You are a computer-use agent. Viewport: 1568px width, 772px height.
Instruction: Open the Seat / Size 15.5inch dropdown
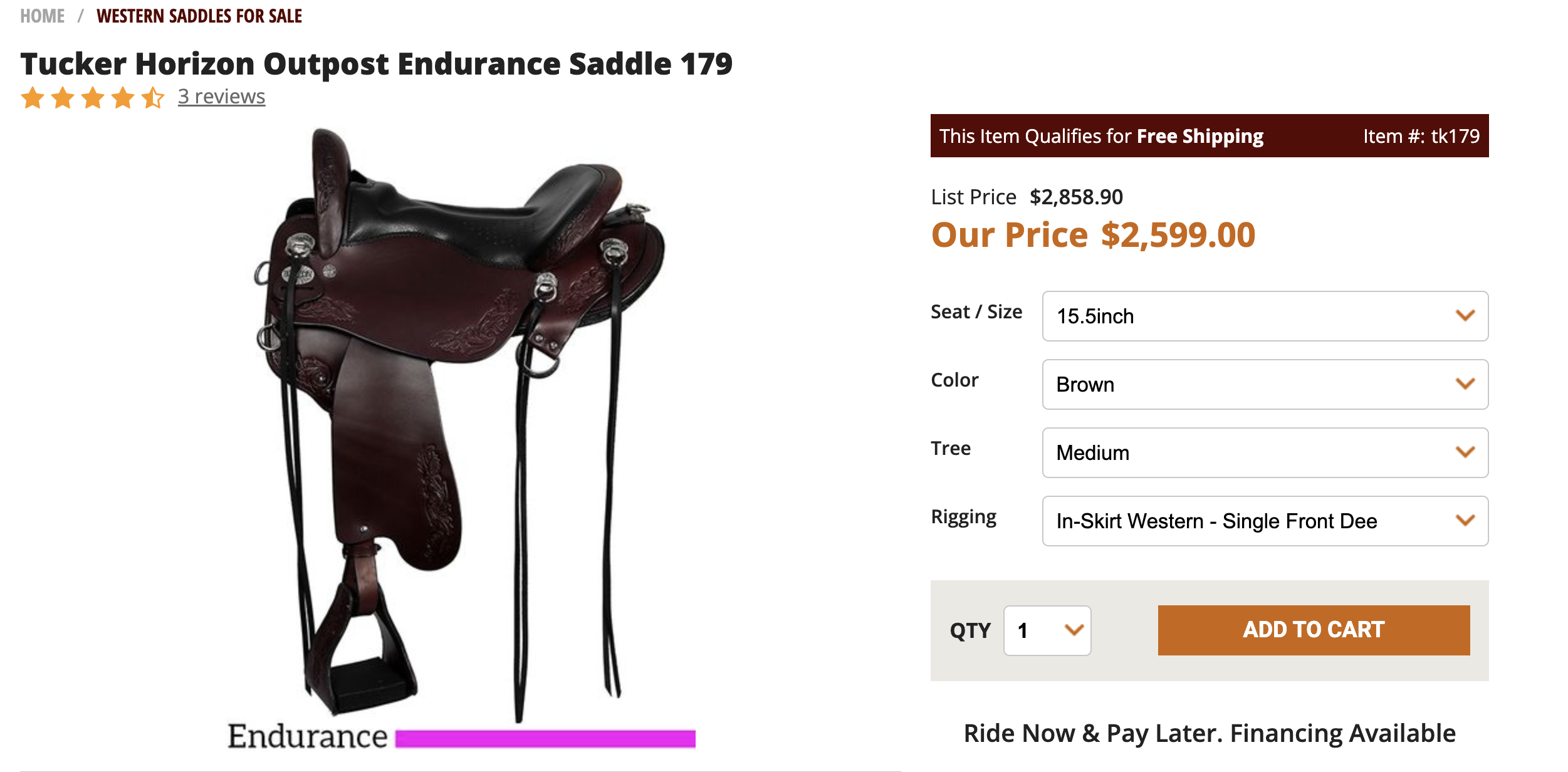point(1265,316)
